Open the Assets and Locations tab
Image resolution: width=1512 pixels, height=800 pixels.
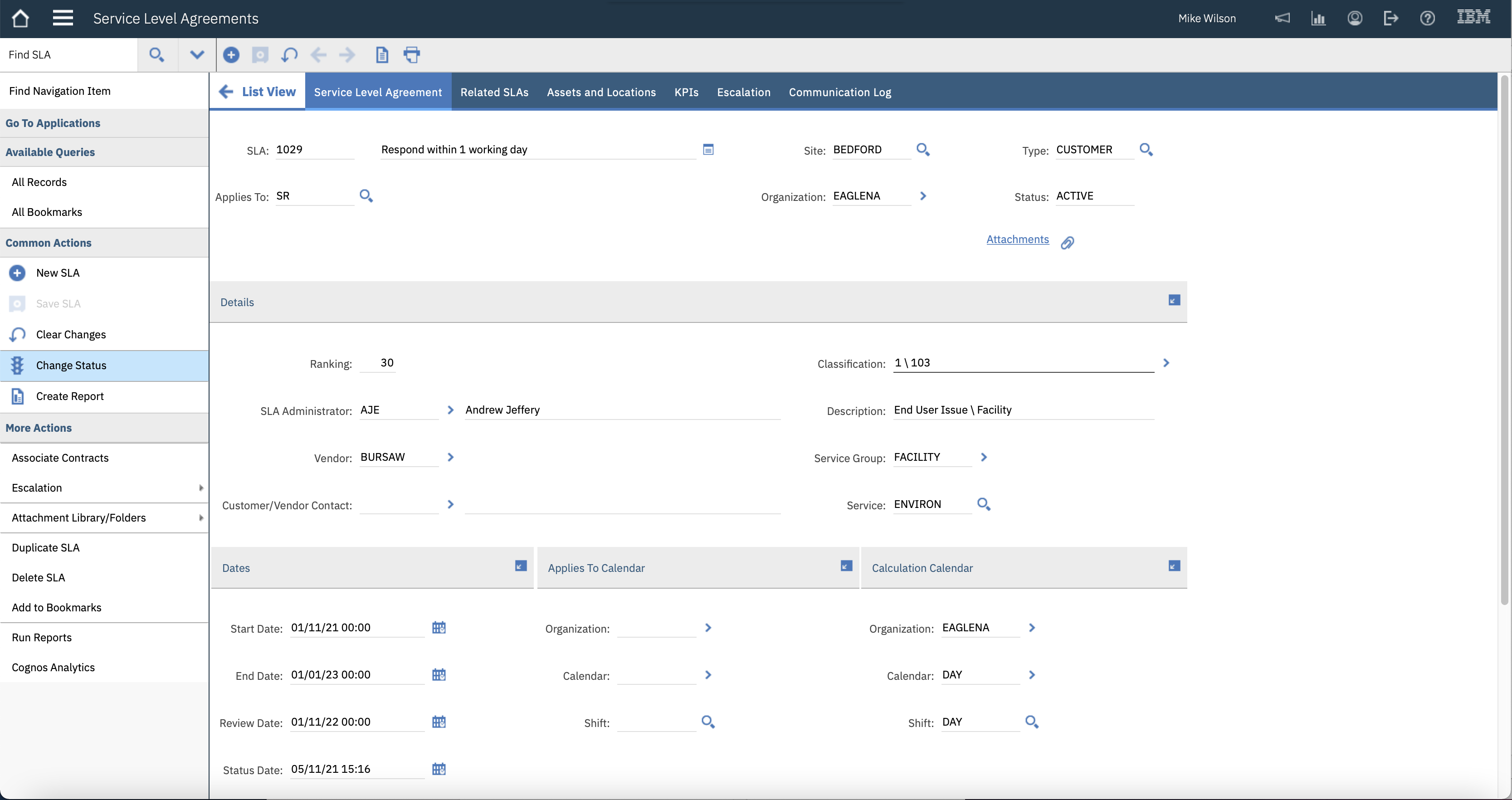point(600,92)
